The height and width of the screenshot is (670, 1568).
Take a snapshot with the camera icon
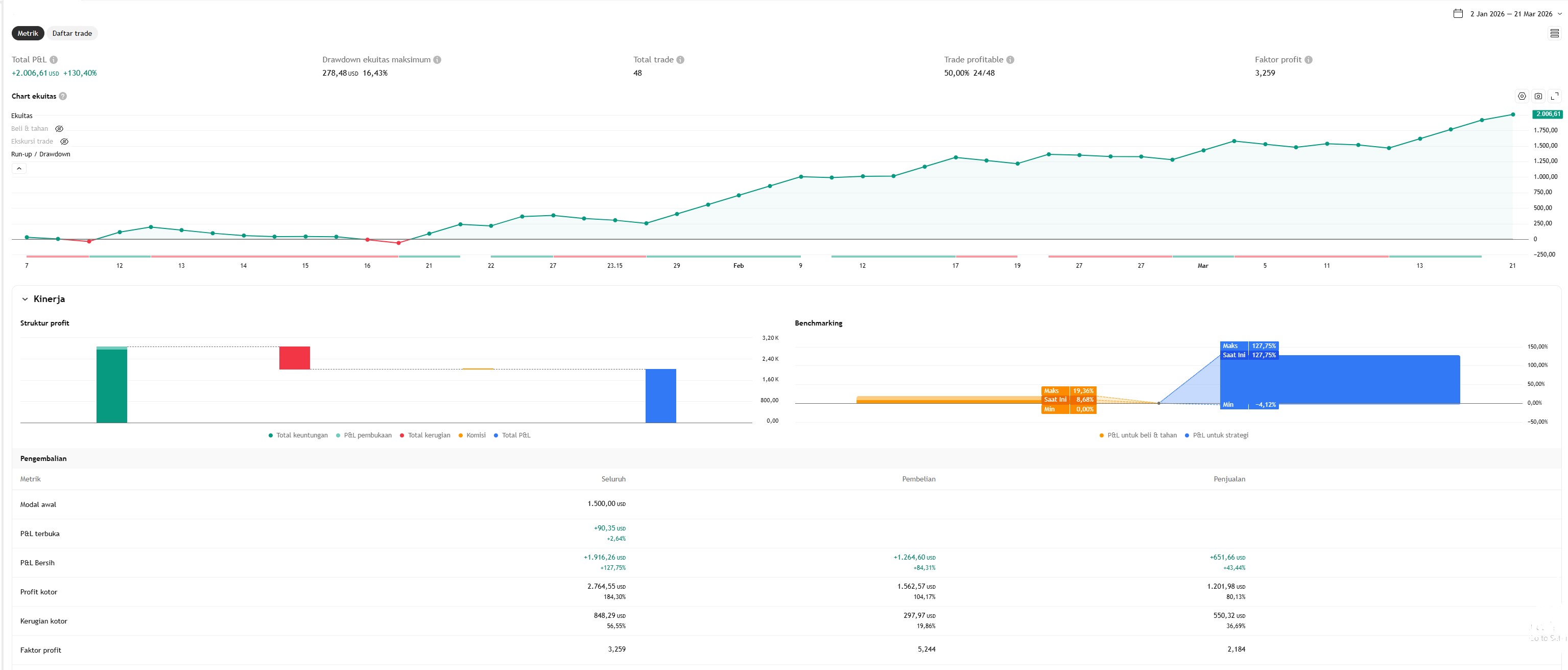[1538, 96]
